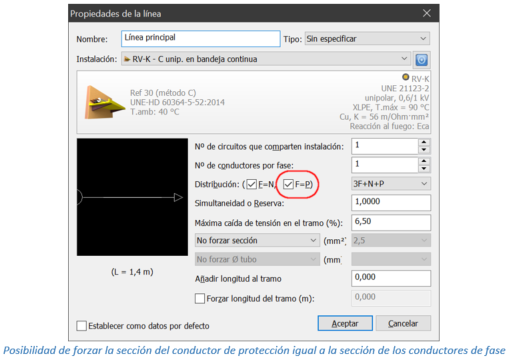Decrease number of circuits sharing installation
This screenshot has width=509, height=361.
click(424, 150)
